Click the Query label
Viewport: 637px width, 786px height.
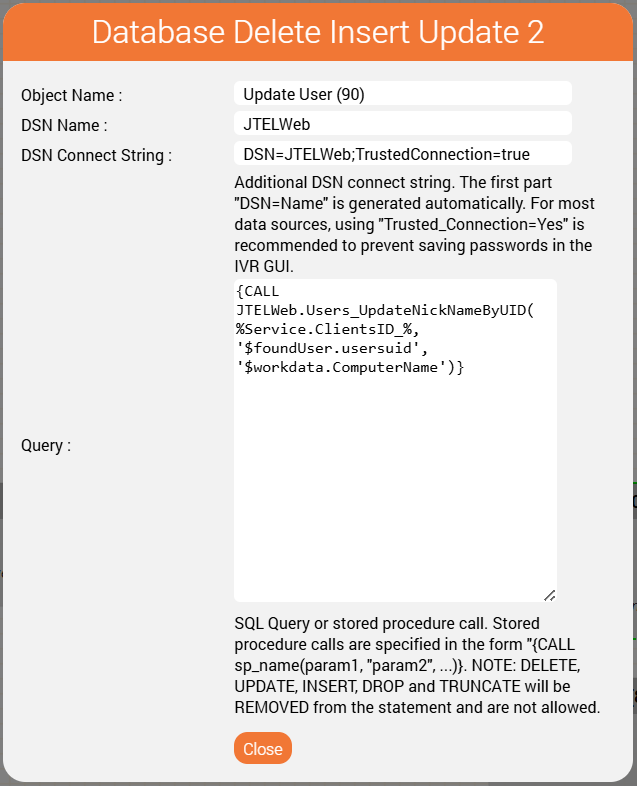pos(46,445)
